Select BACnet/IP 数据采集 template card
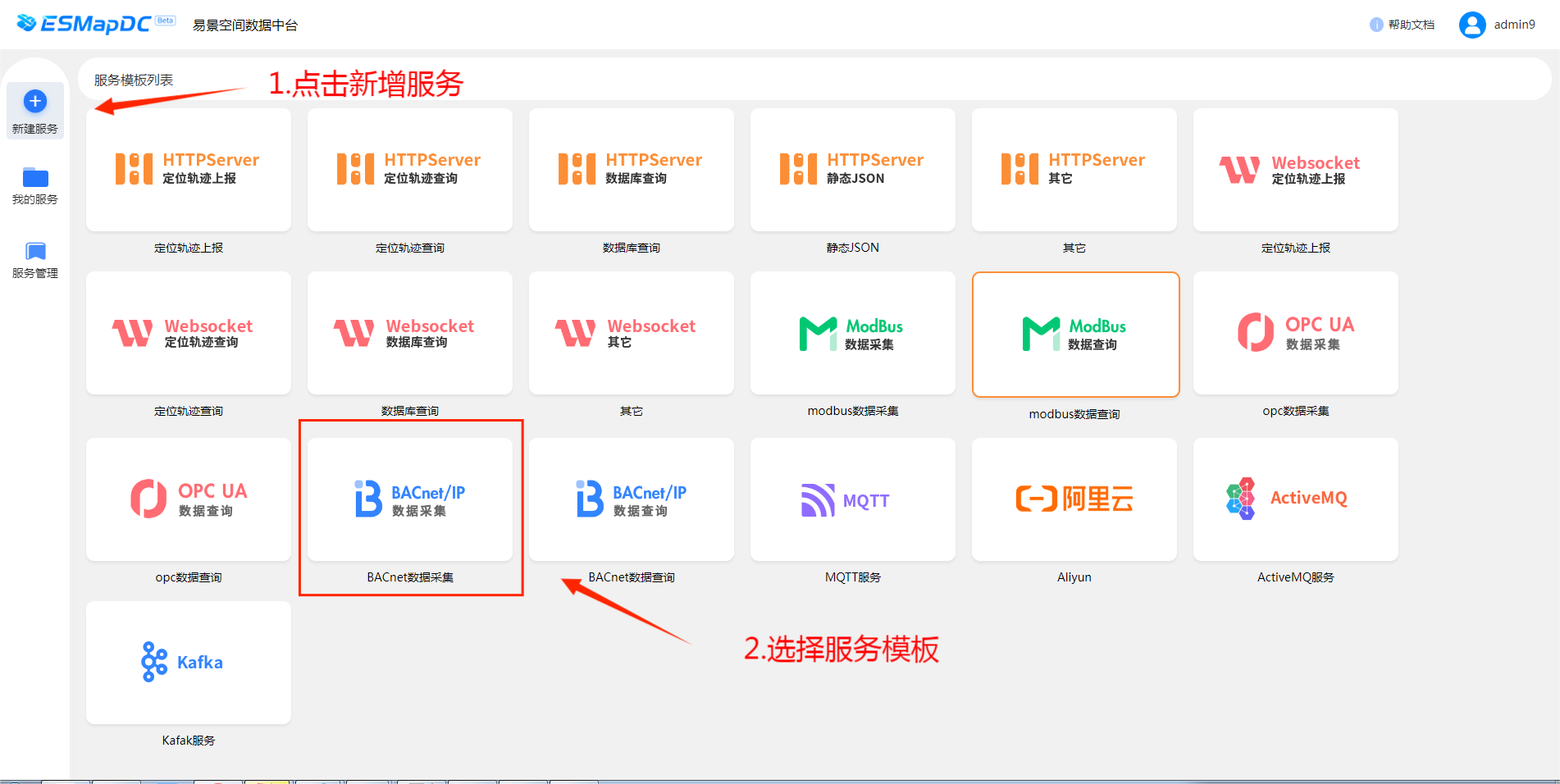This screenshot has width=1560, height=784. pyautogui.click(x=410, y=499)
